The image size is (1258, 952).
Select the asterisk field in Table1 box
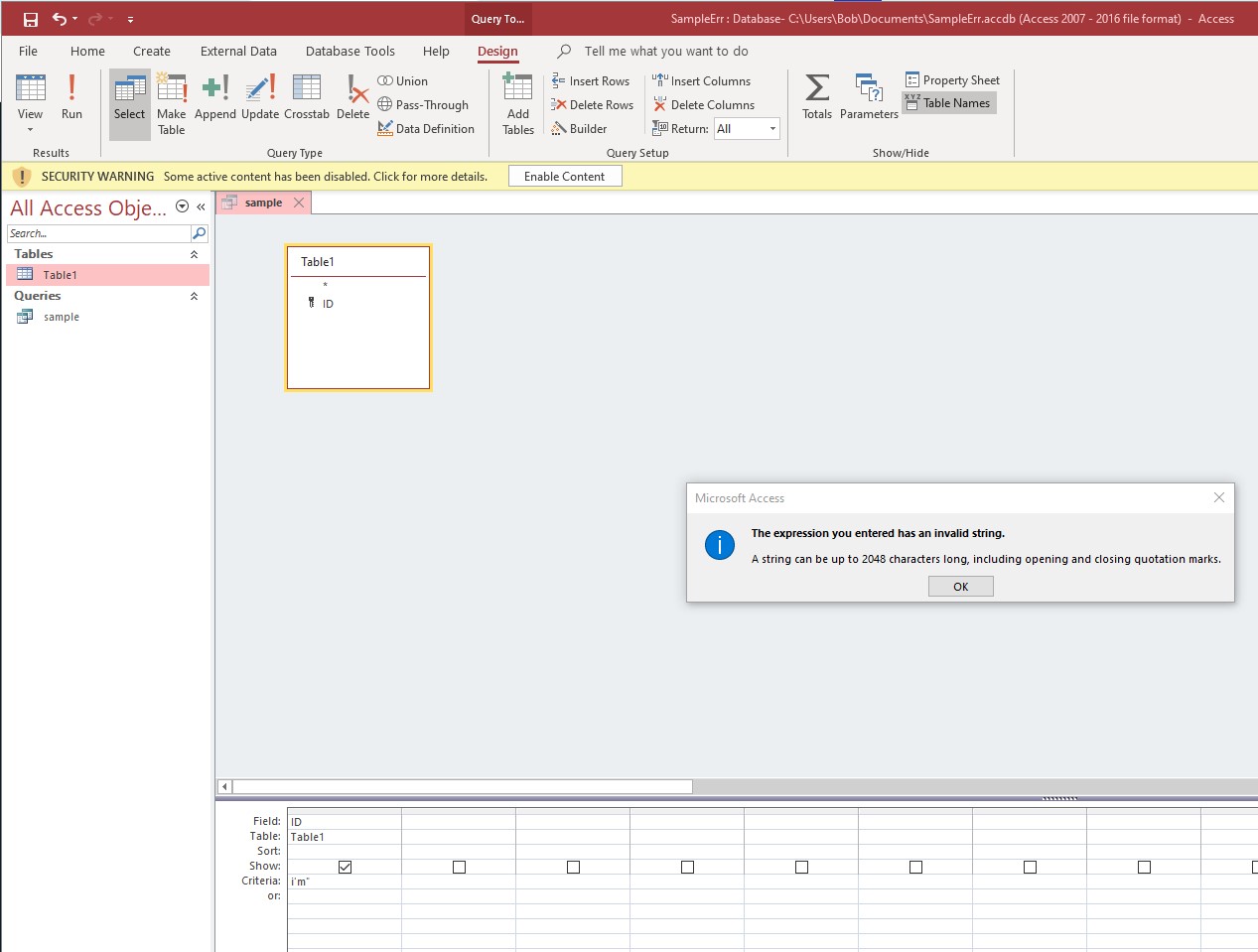(325, 286)
